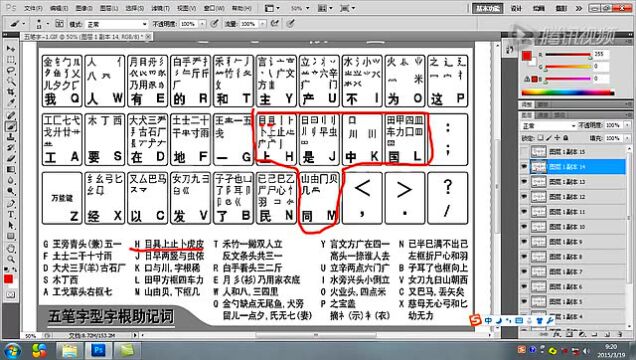This screenshot has width=636, height=360.
Task: Adjust the R red color slider
Action: click(x=568, y=54)
